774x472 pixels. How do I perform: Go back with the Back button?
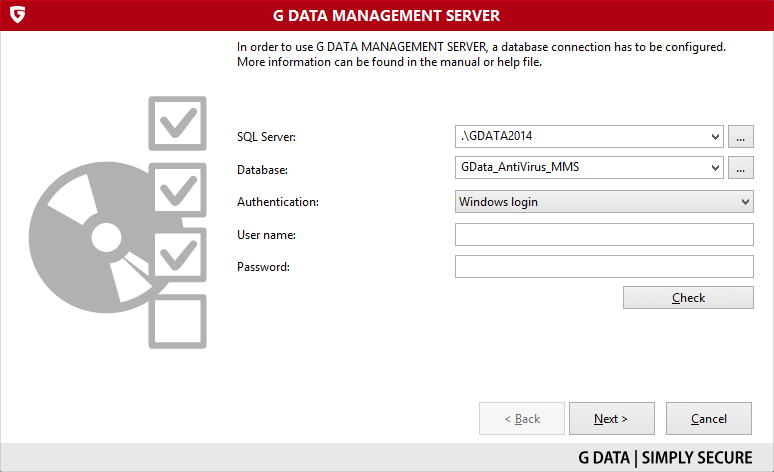coord(522,419)
